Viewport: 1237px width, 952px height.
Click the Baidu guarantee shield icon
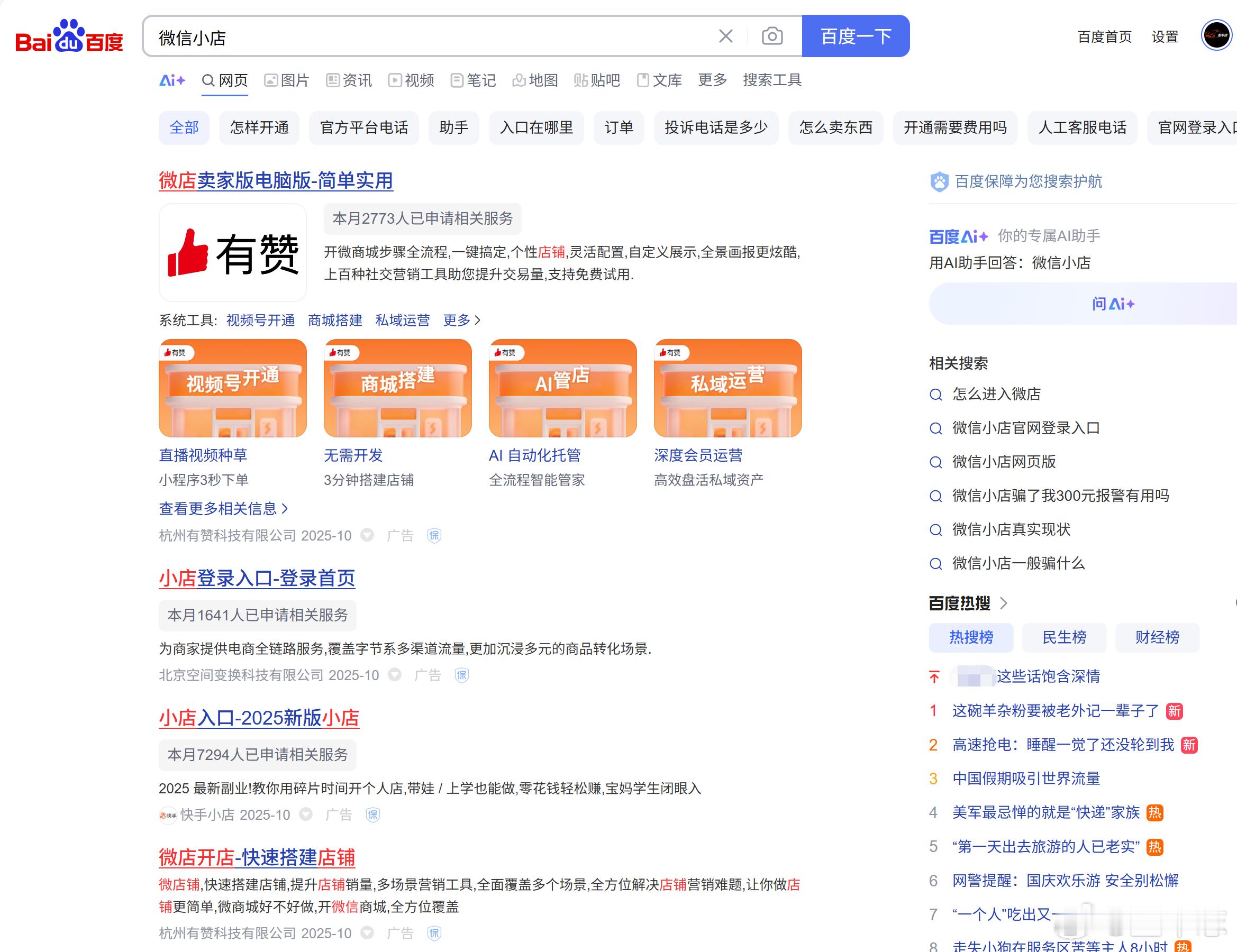[939, 182]
